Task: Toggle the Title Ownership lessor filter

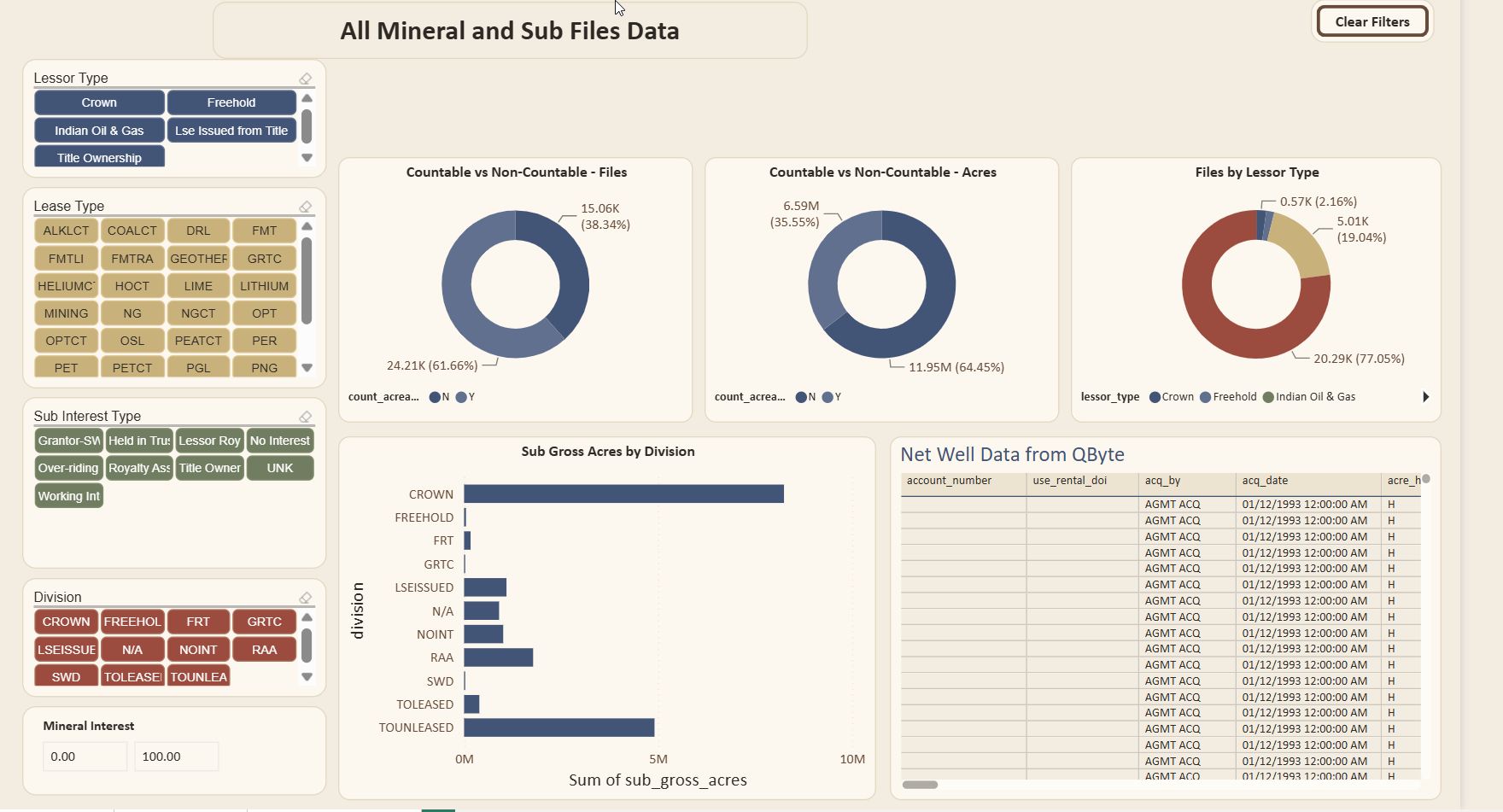Action: coord(99,157)
